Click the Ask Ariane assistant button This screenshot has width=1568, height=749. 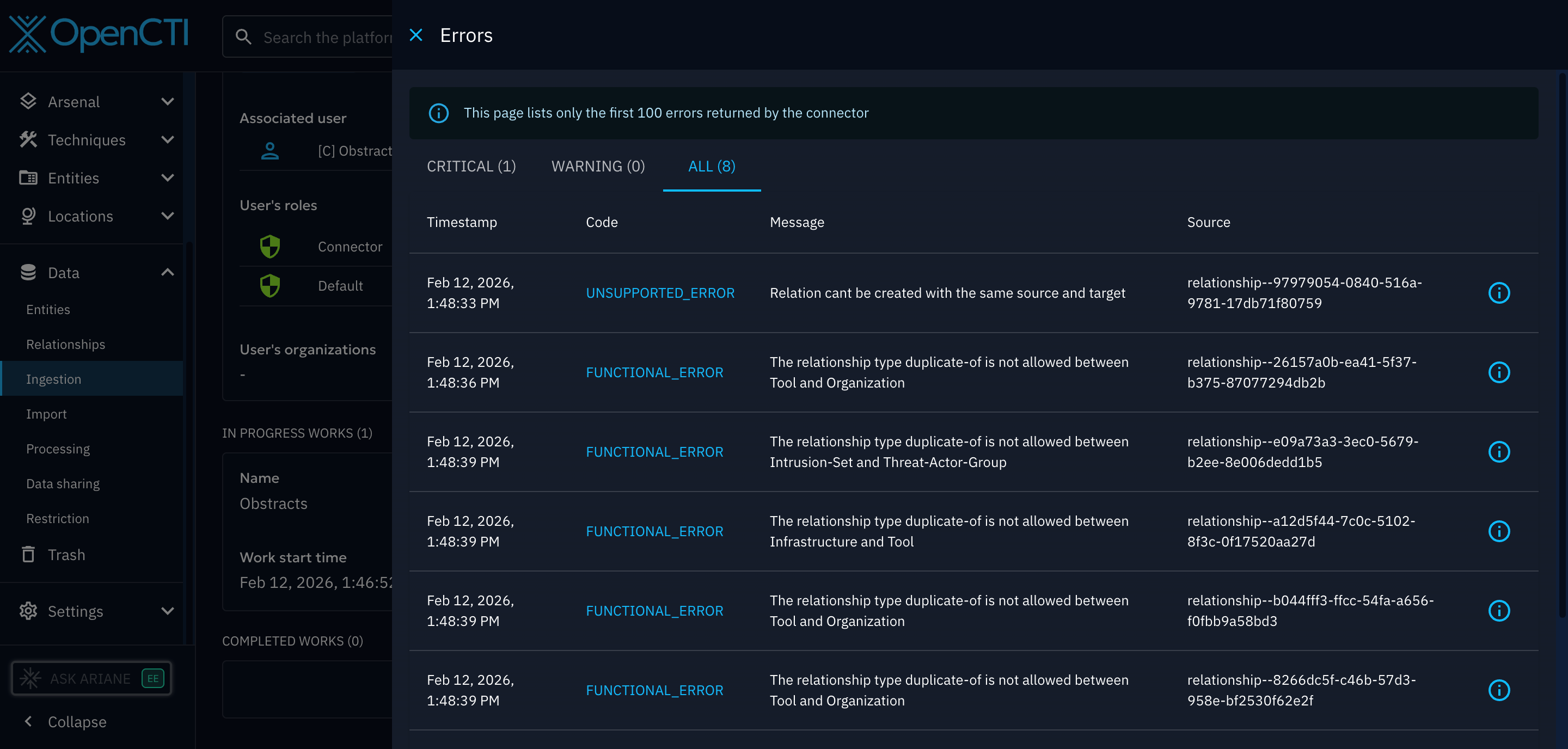tap(92, 678)
